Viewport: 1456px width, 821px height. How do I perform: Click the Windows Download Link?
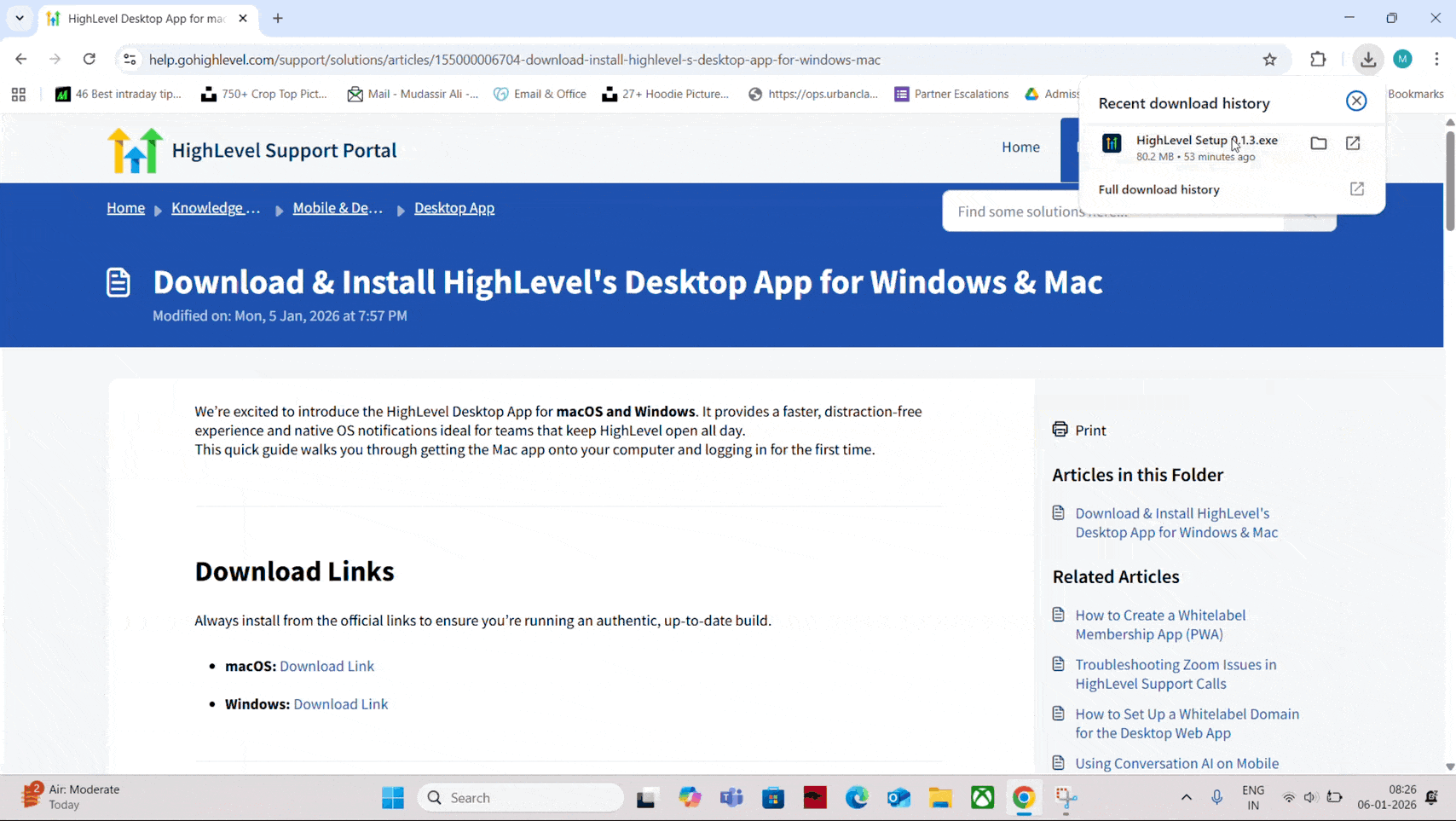340,704
